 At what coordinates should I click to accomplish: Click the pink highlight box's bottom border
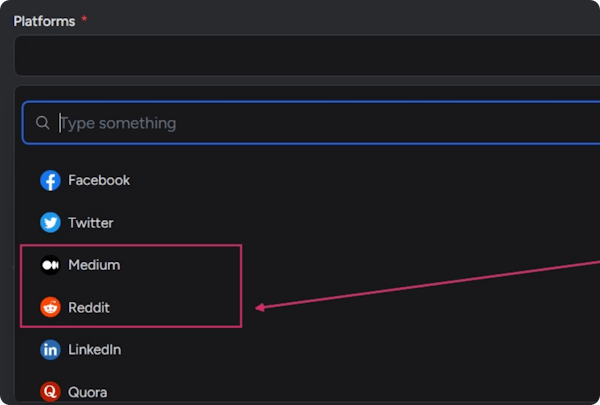click(130, 326)
